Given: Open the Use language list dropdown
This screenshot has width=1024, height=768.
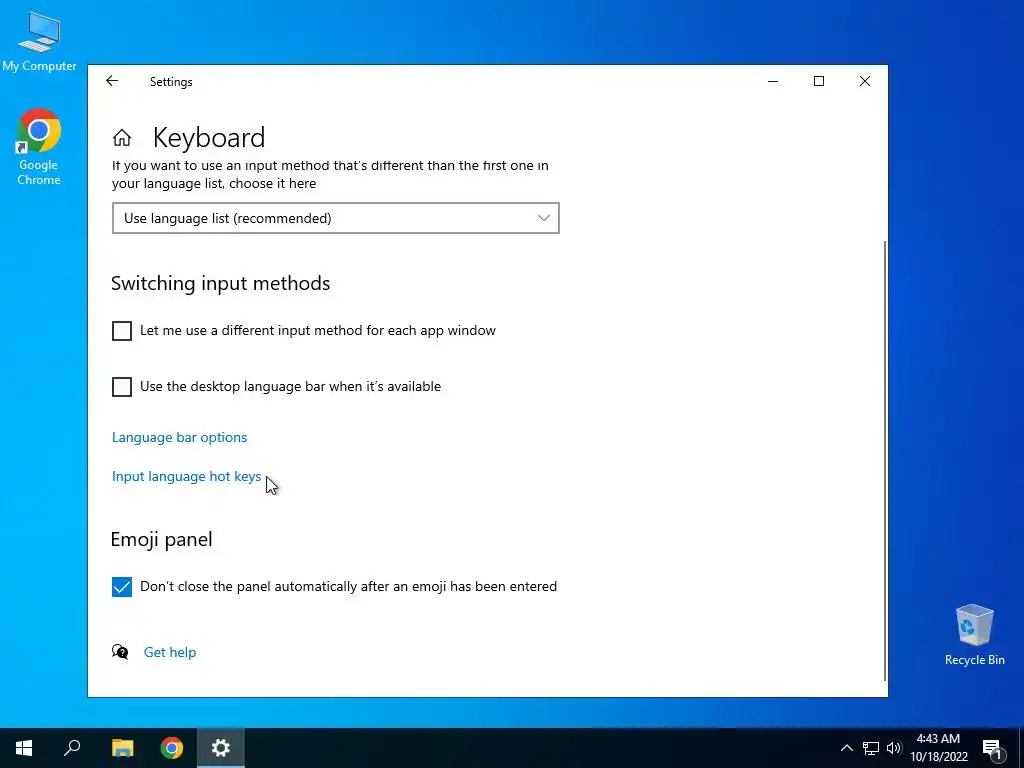Looking at the screenshot, I should pos(336,218).
